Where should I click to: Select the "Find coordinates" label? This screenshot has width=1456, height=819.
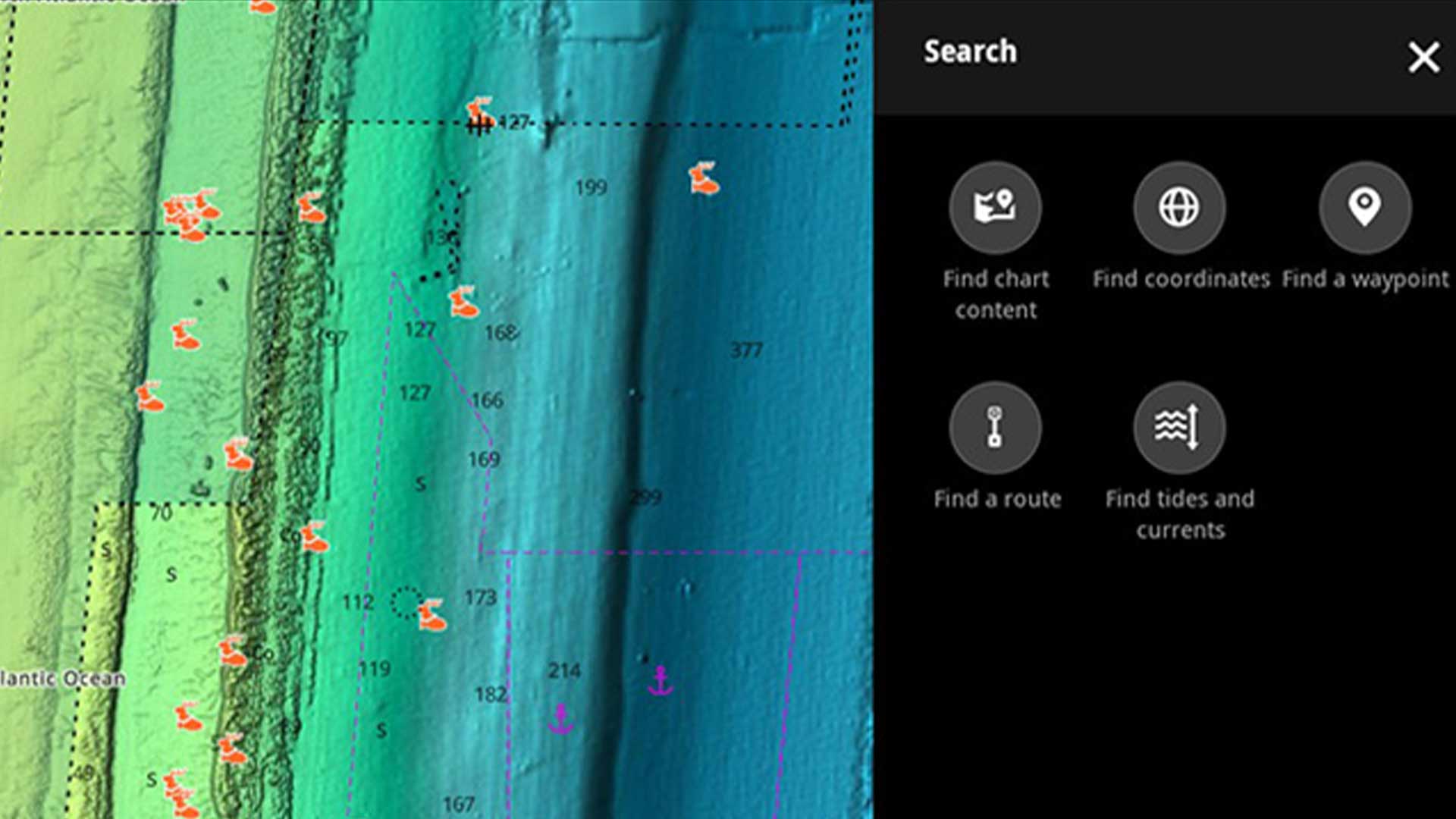click(1181, 279)
